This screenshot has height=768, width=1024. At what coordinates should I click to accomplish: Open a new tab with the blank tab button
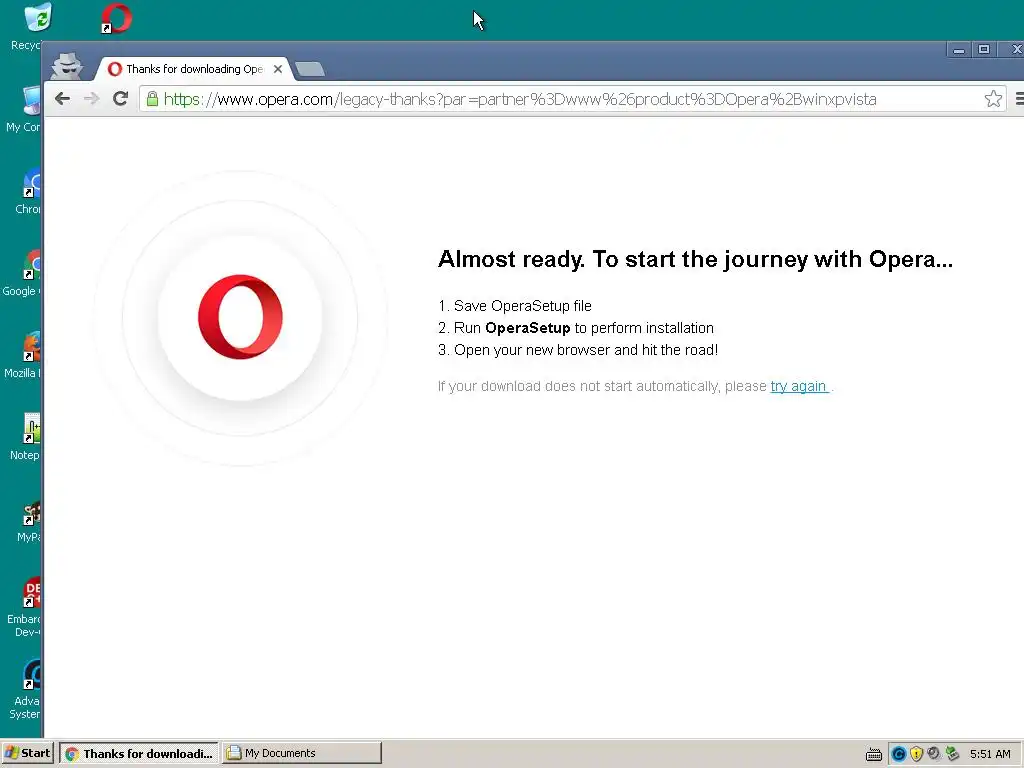point(310,69)
